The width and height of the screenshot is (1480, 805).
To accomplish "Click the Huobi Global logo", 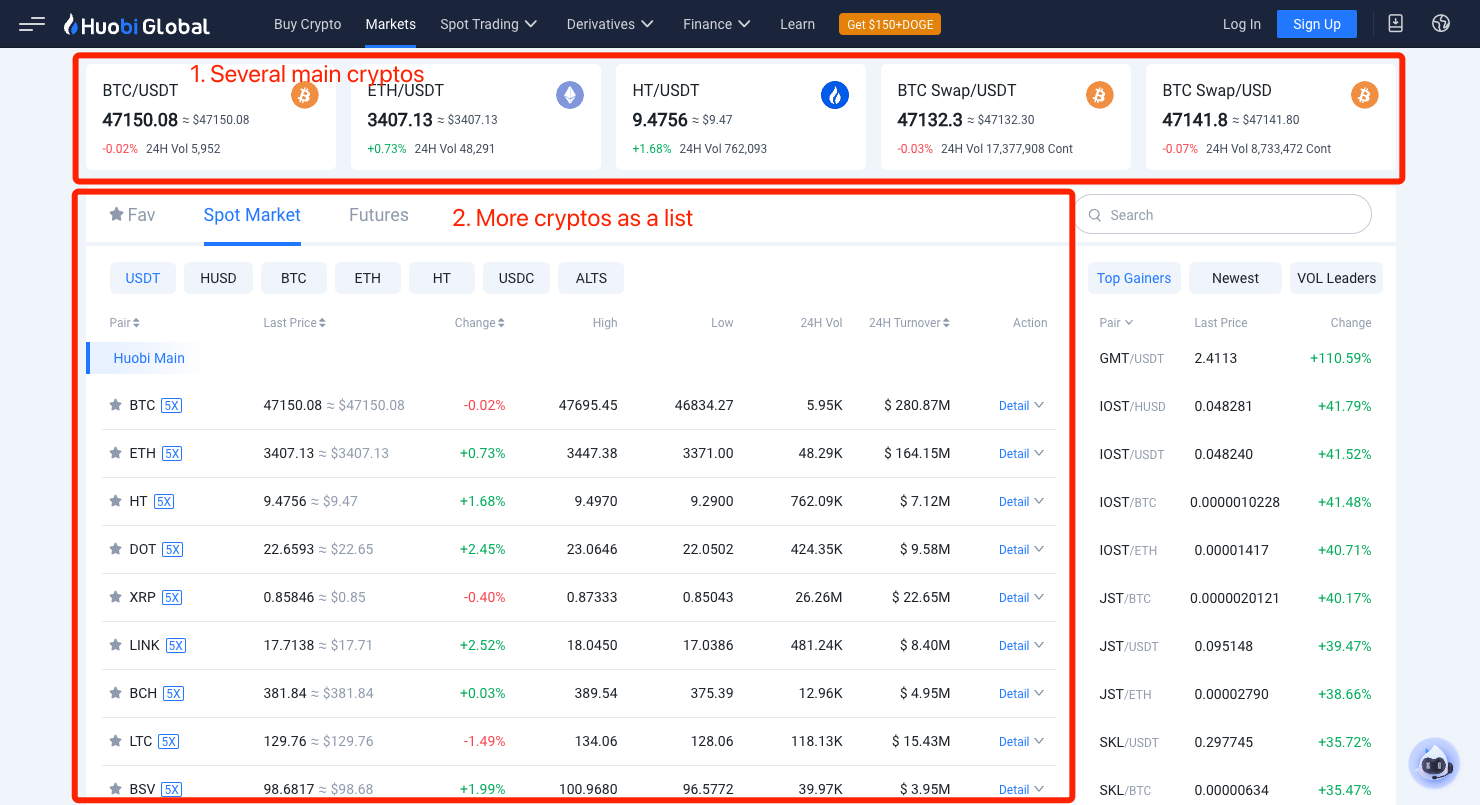I will tap(136, 25).
